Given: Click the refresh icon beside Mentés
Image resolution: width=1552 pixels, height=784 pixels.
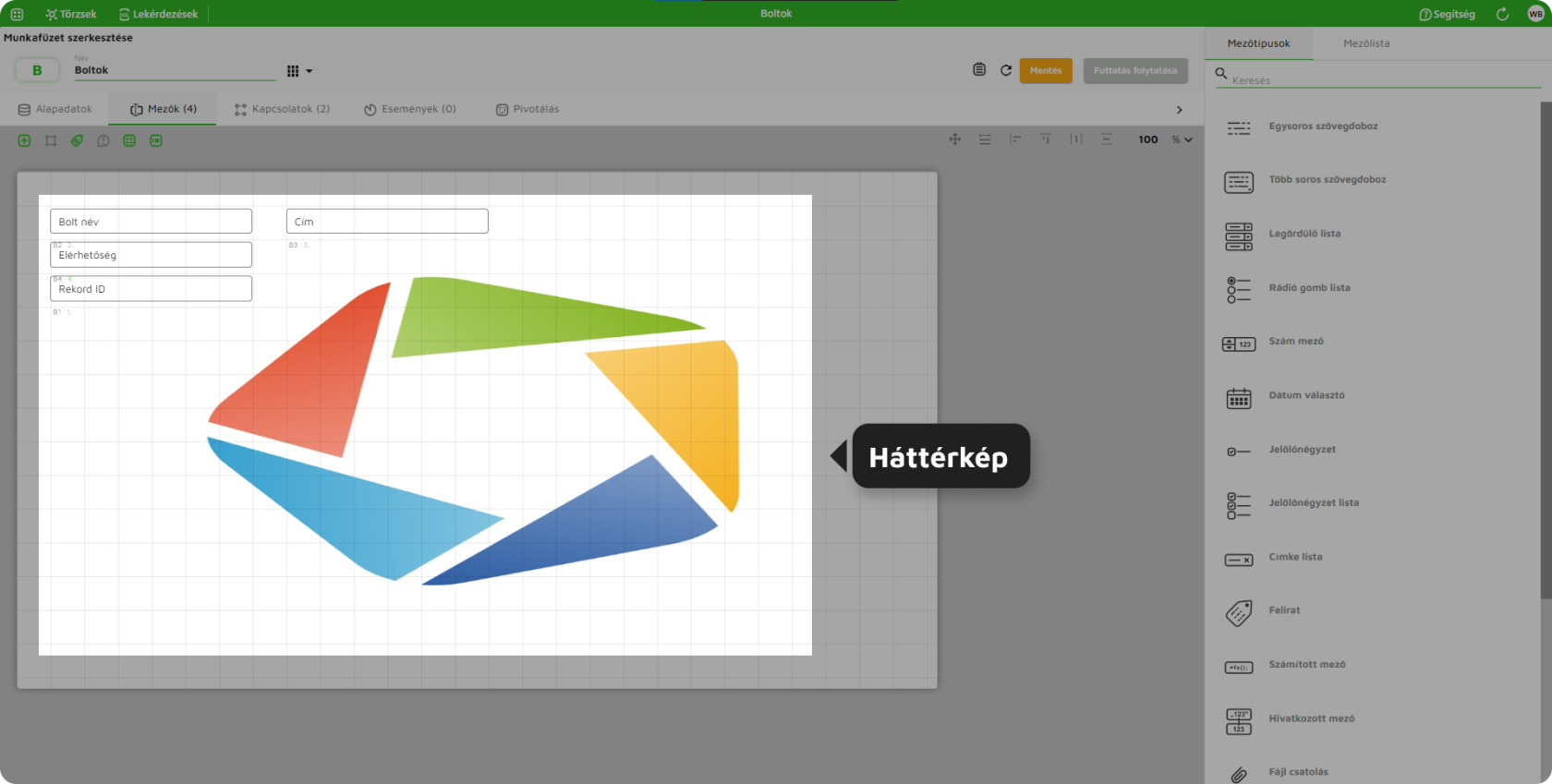Looking at the screenshot, I should pyautogui.click(x=1006, y=70).
